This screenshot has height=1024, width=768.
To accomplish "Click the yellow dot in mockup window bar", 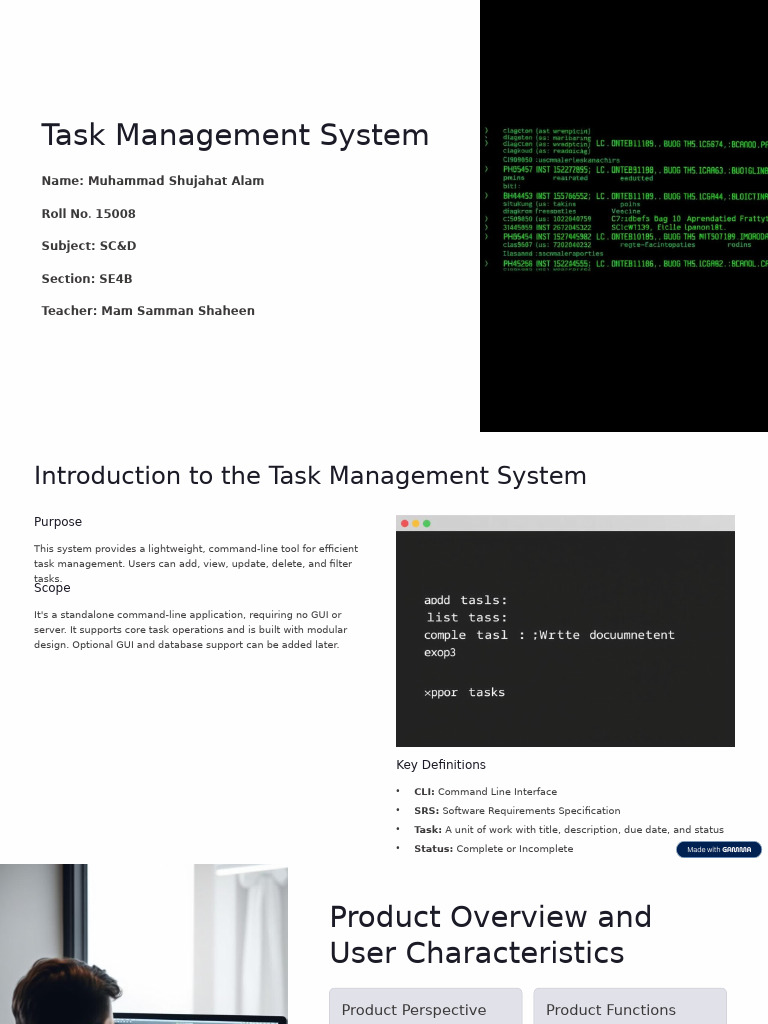I will pyautogui.click(x=415, y=523).
